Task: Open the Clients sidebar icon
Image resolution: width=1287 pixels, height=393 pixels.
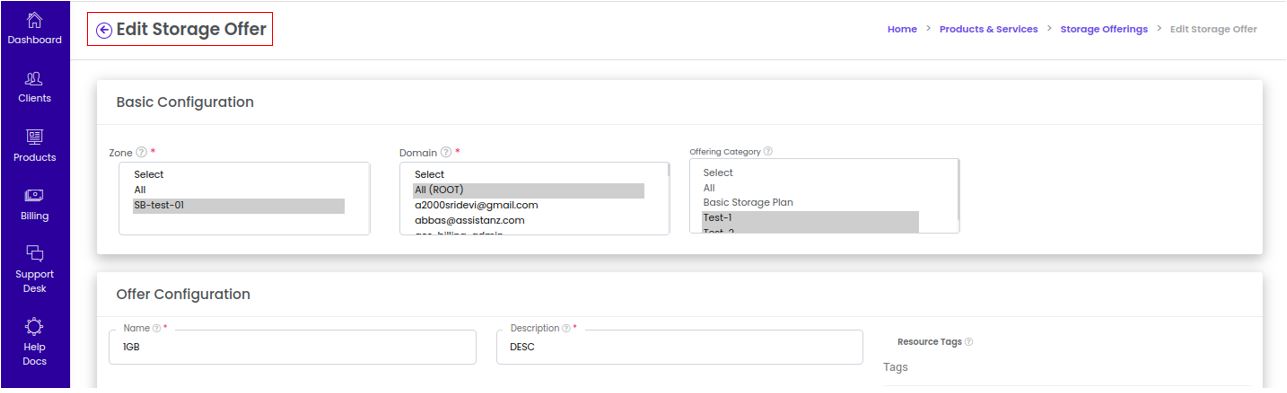Action: pyautogui.click(x=34, y=78)
